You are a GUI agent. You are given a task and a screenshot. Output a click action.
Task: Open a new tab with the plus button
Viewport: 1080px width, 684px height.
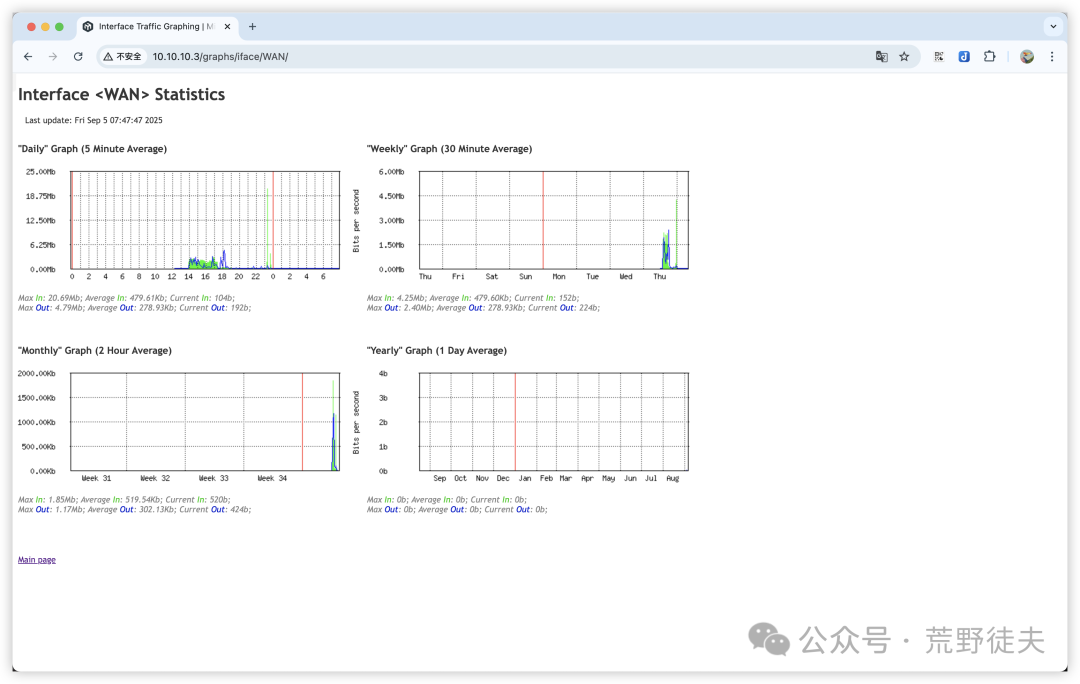click(253, 26)
